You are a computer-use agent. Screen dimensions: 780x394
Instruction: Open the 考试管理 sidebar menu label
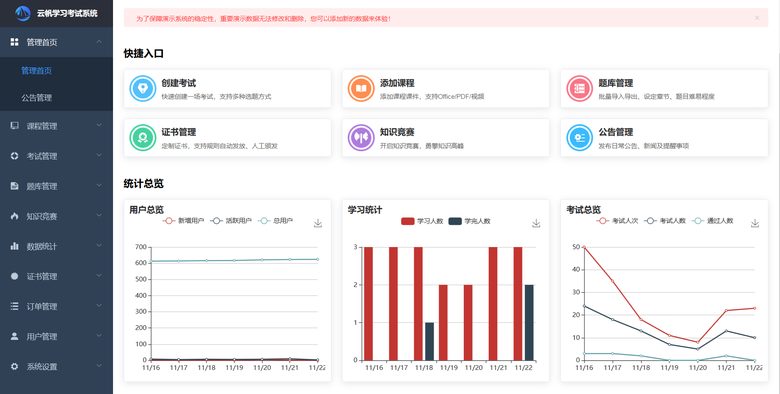(x=42, y=156)
